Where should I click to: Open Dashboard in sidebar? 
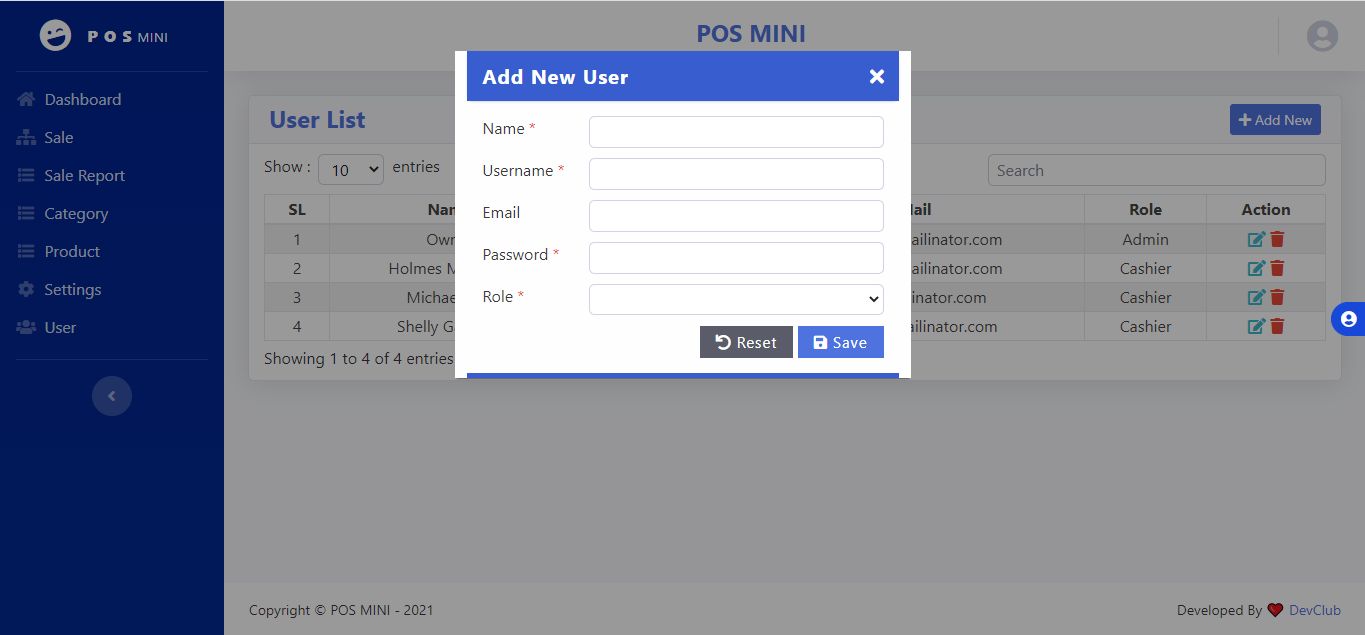(82, 100)
